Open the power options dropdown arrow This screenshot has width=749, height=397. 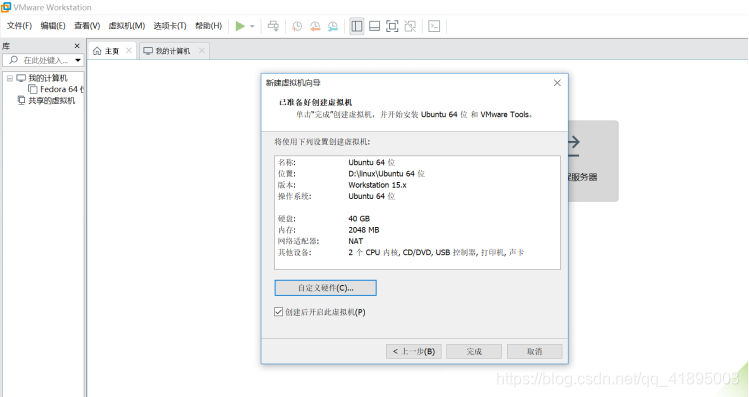[x=252, y=26]
